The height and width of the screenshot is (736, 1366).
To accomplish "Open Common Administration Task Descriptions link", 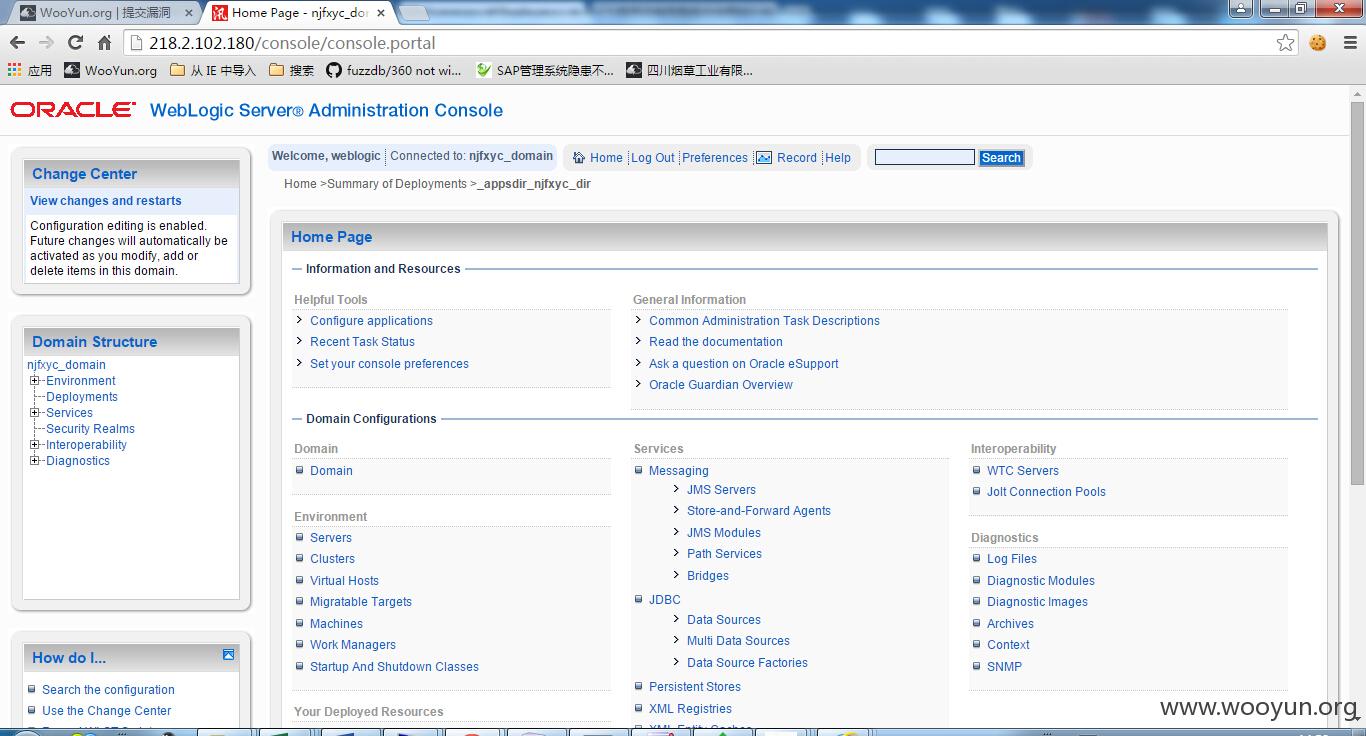I will click(x=764, y=321).
